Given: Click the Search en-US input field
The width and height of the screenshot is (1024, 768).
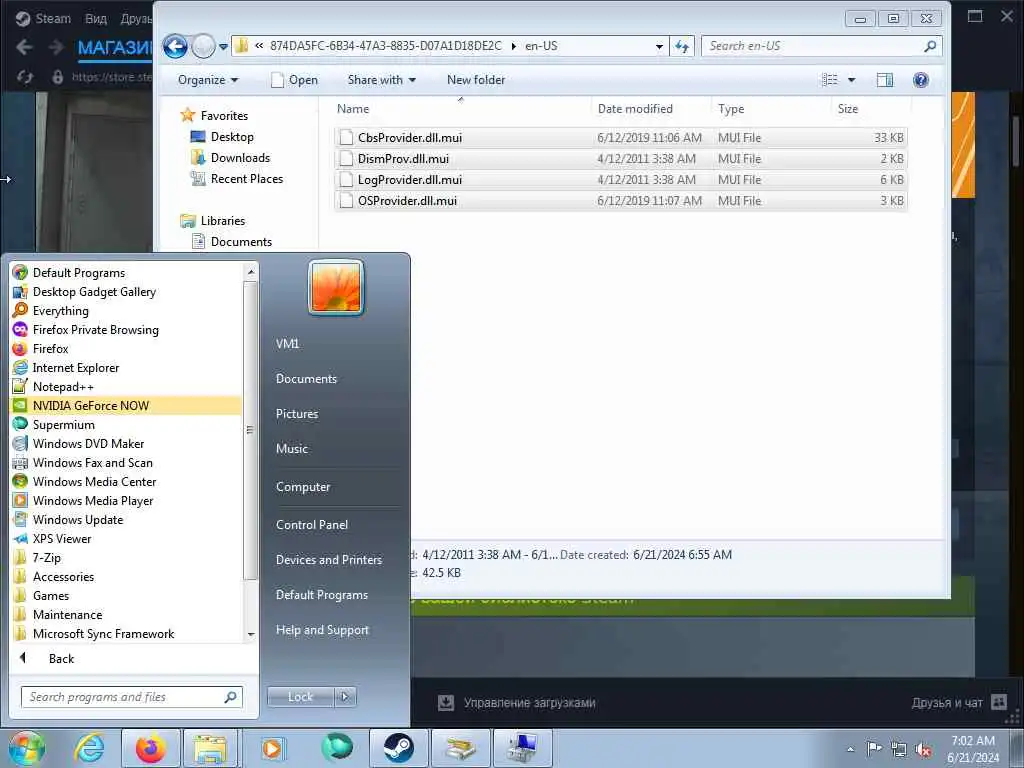Looking at the screenshot, I should pos(812,46).
